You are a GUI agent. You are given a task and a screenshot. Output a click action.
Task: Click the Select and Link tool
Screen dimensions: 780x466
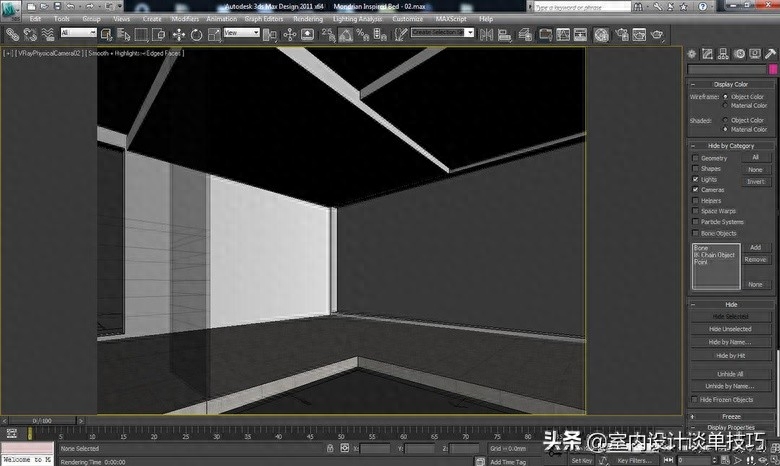tap(12, 35)
